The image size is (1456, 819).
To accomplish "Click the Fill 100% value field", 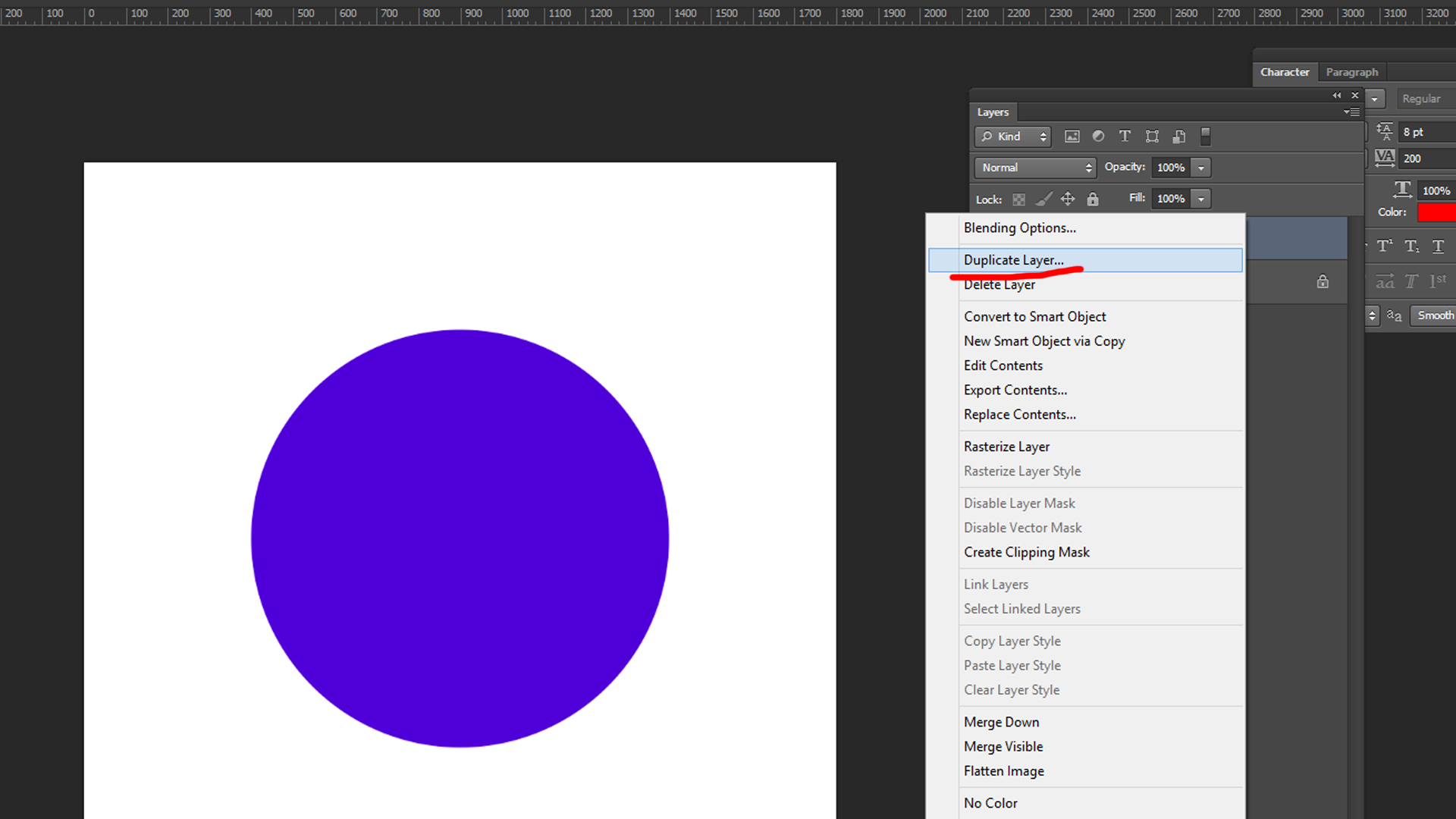I will (1171, 199).
